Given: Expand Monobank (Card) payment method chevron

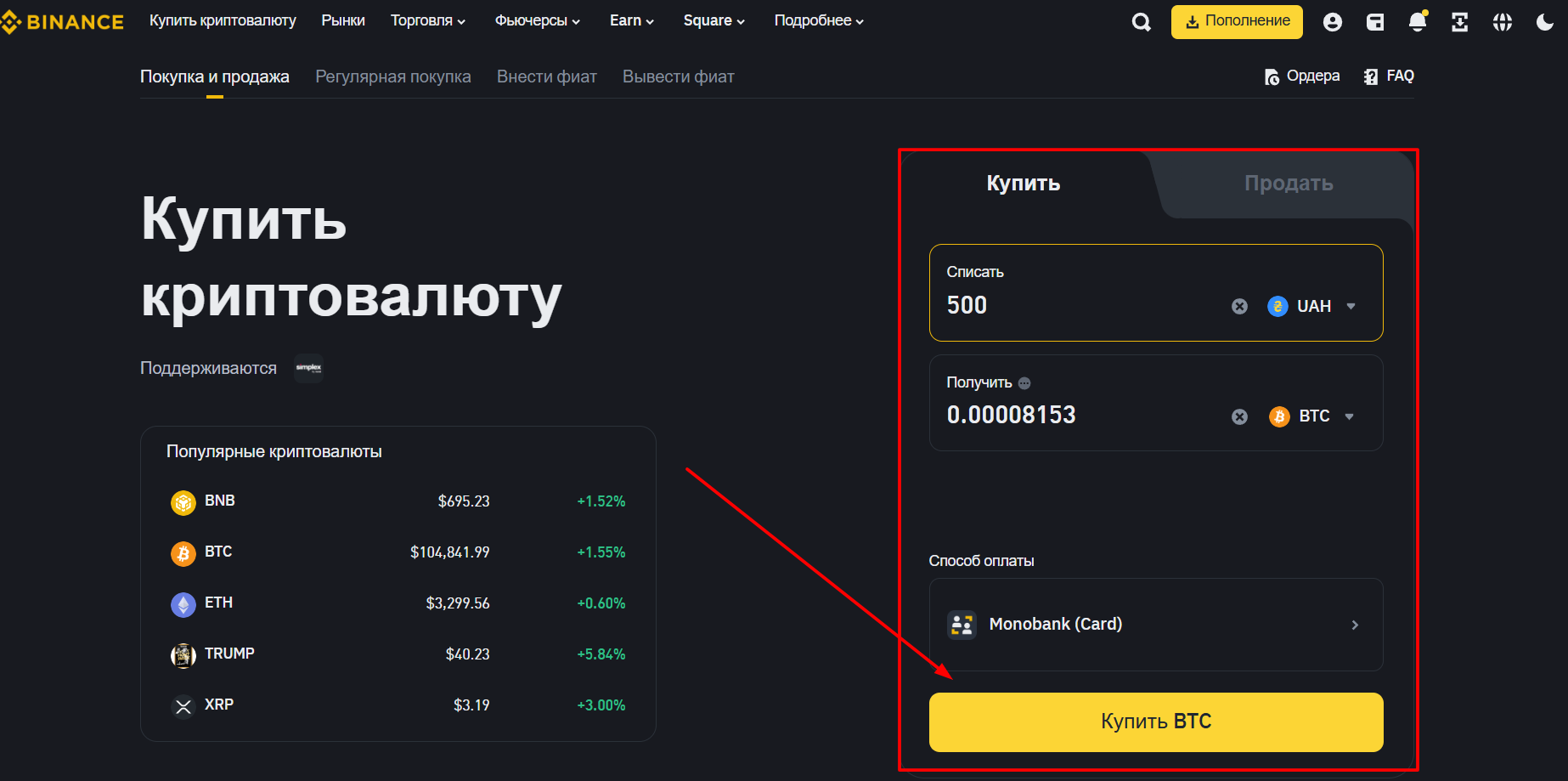Looking at the screenshot, I should pos(1355,625).
